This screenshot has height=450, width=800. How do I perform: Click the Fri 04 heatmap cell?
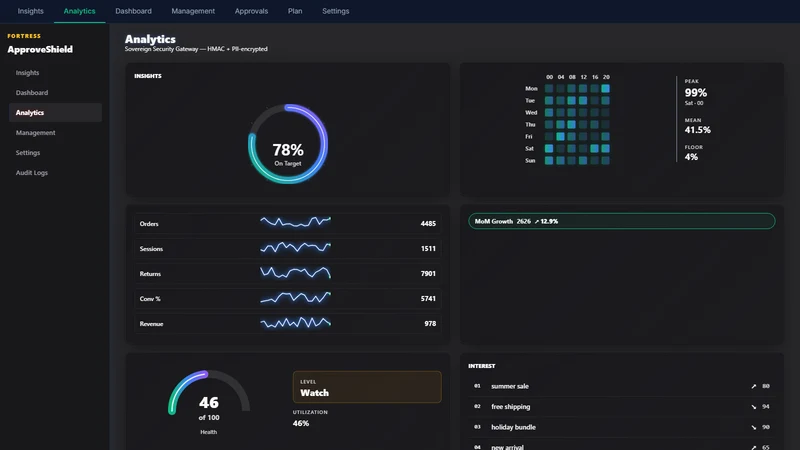coord(560,136)
